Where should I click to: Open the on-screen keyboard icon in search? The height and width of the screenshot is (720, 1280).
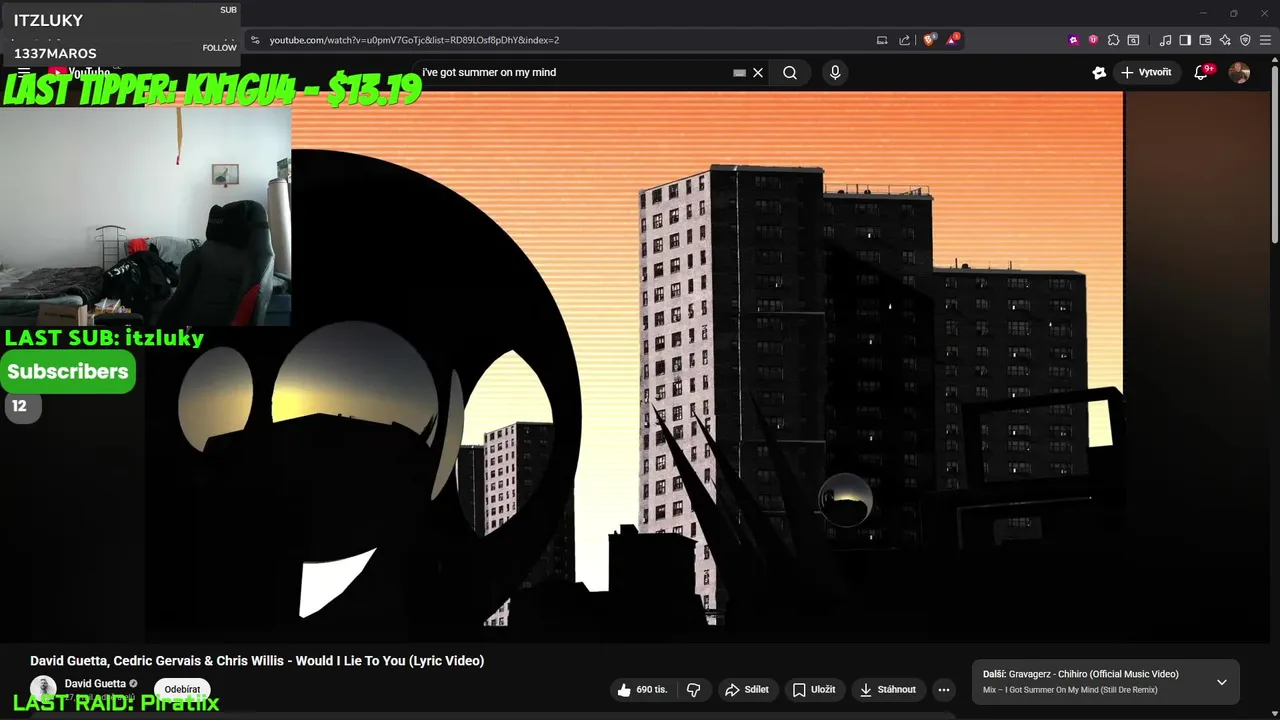(x=740, y=72)
